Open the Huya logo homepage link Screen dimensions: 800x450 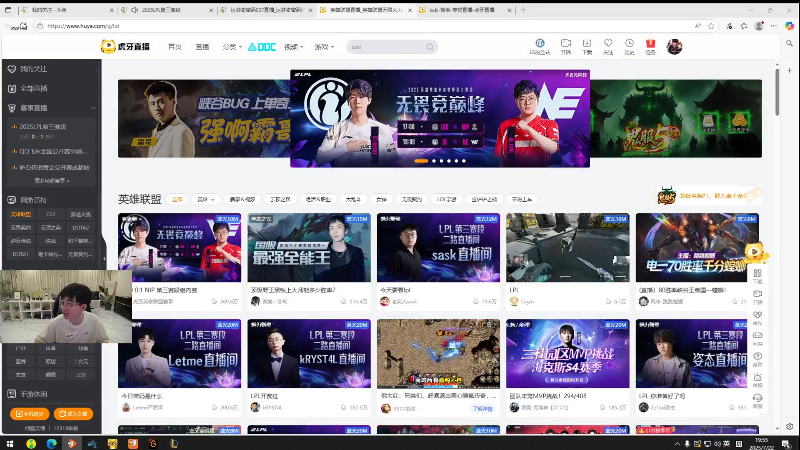(125, 46)
